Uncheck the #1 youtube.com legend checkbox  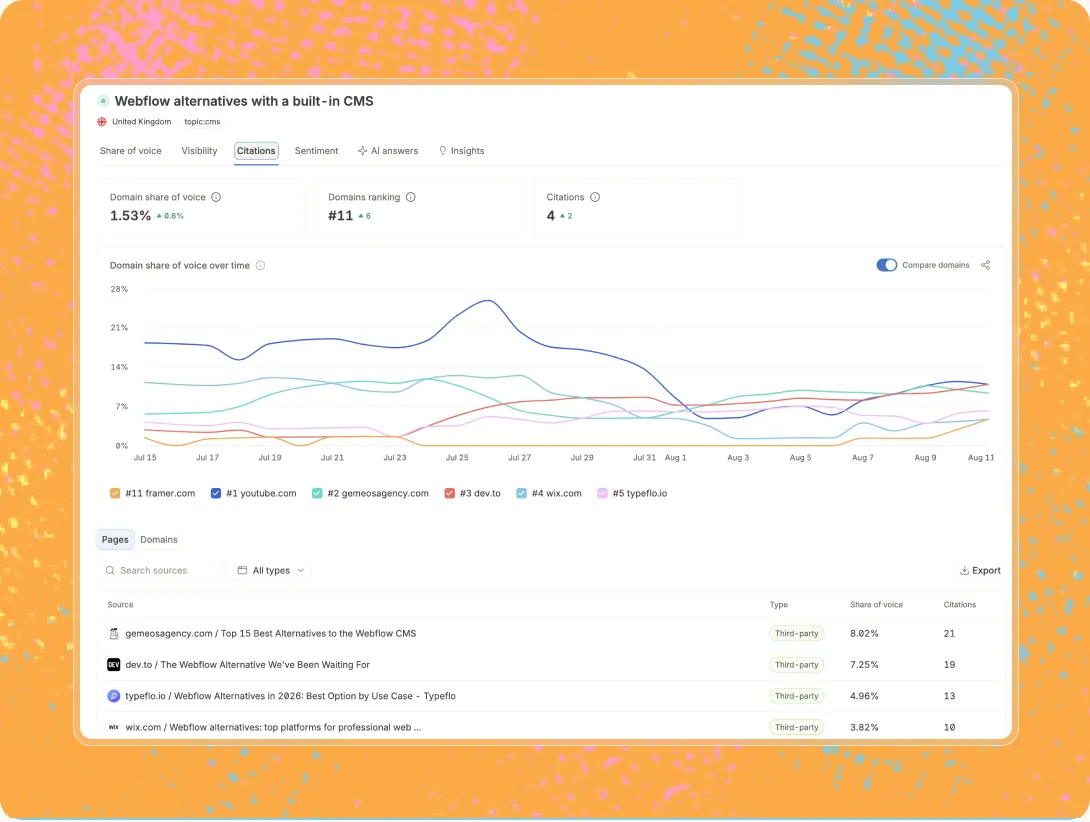(x=215, y=493)
